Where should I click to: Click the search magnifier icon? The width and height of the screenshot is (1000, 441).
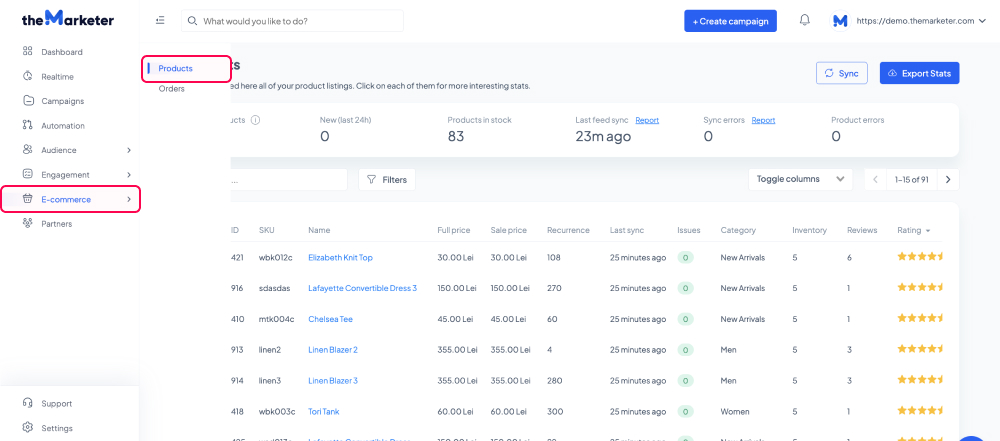click(x=192, y=20)
